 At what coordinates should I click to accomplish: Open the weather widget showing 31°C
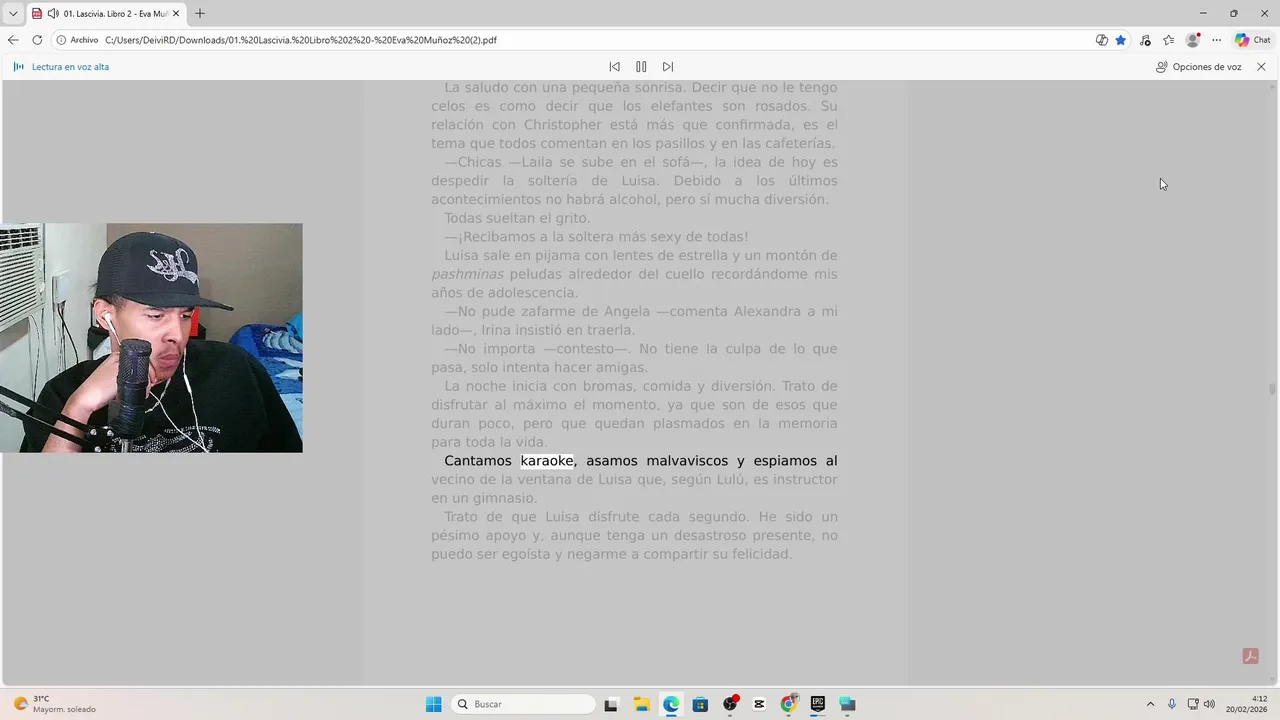[x=55, y=704]
